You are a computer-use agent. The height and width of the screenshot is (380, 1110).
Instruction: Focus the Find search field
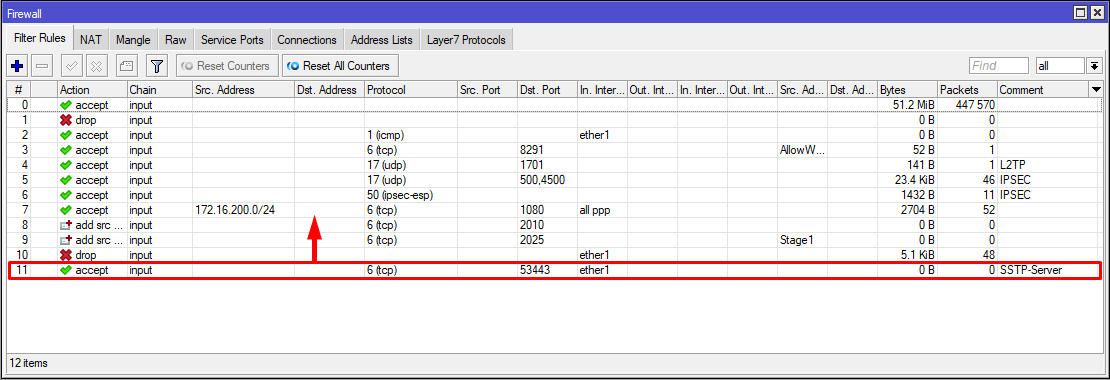coord(999,66)
